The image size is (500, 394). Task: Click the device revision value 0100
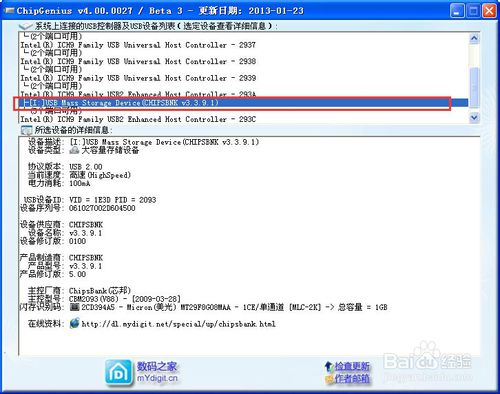coord(77,241)
